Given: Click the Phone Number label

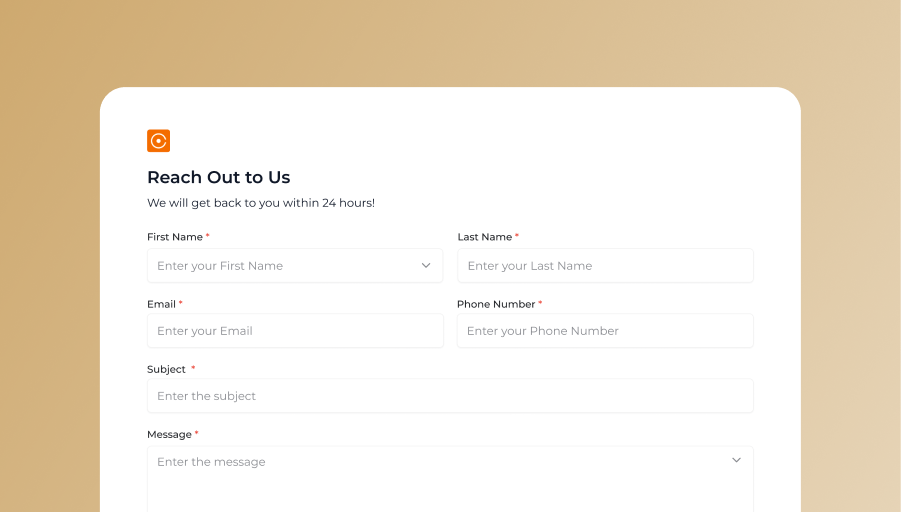Looking at the screenshot, I should click(496, 304).
